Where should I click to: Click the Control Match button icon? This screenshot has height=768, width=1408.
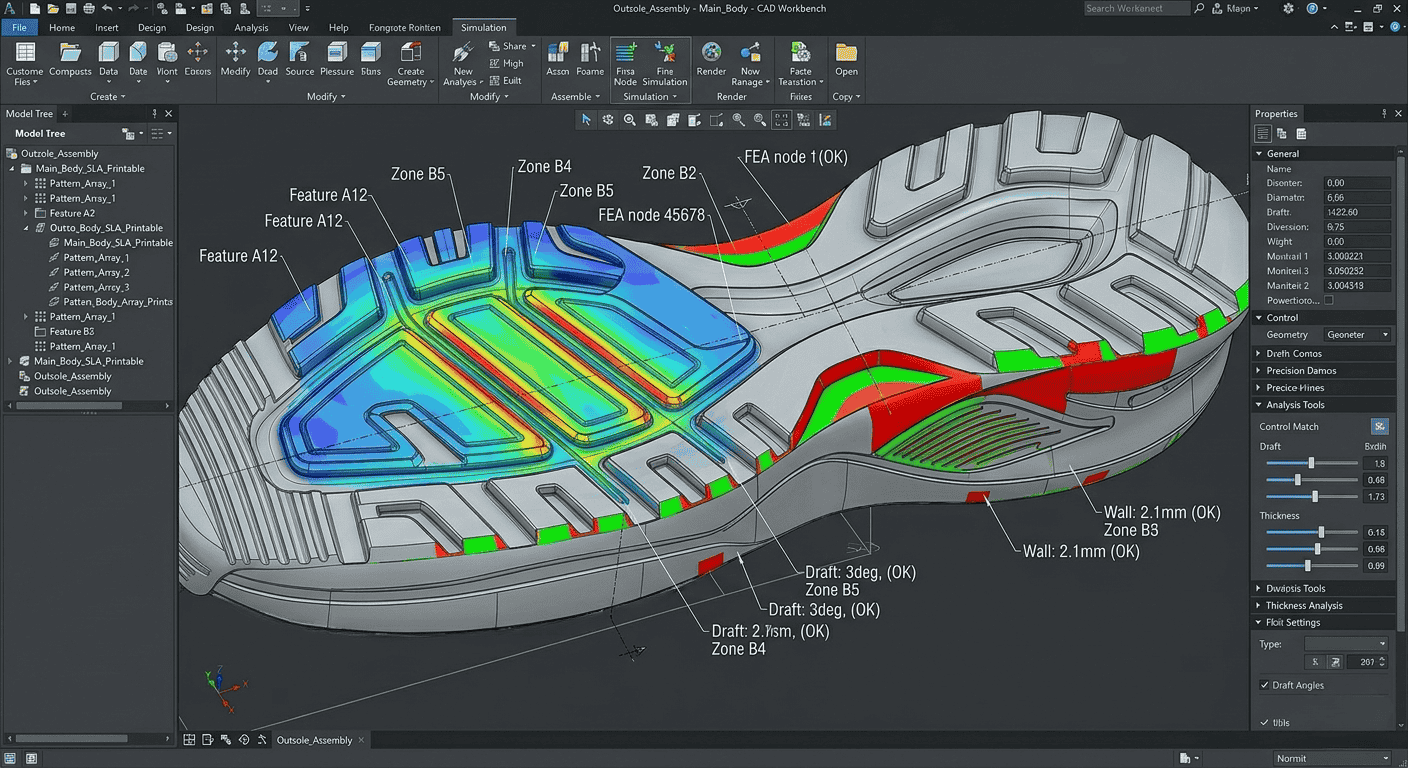pyautogui.click(x=1380, y=426)
